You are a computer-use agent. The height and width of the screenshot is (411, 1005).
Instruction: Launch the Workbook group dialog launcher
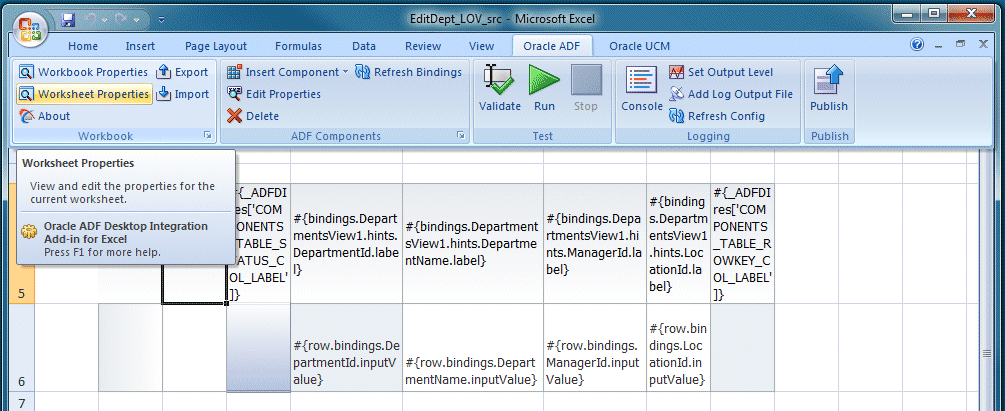pos(208,135)
